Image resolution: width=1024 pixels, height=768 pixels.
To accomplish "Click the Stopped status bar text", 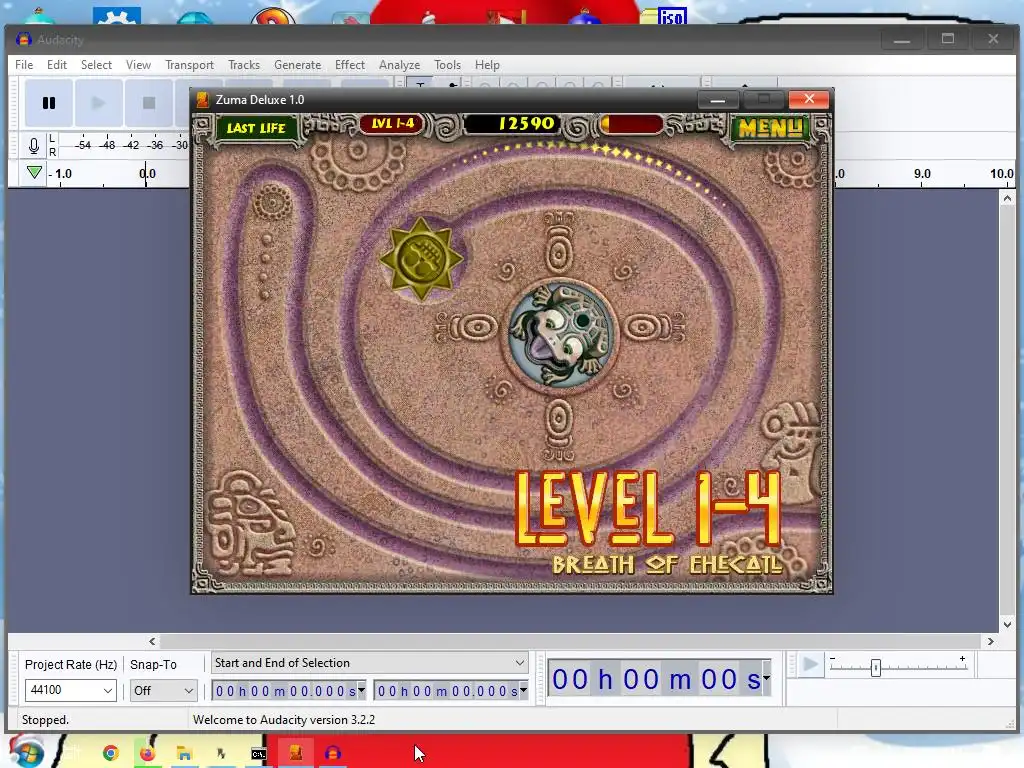I will click(x=45, y=720).
